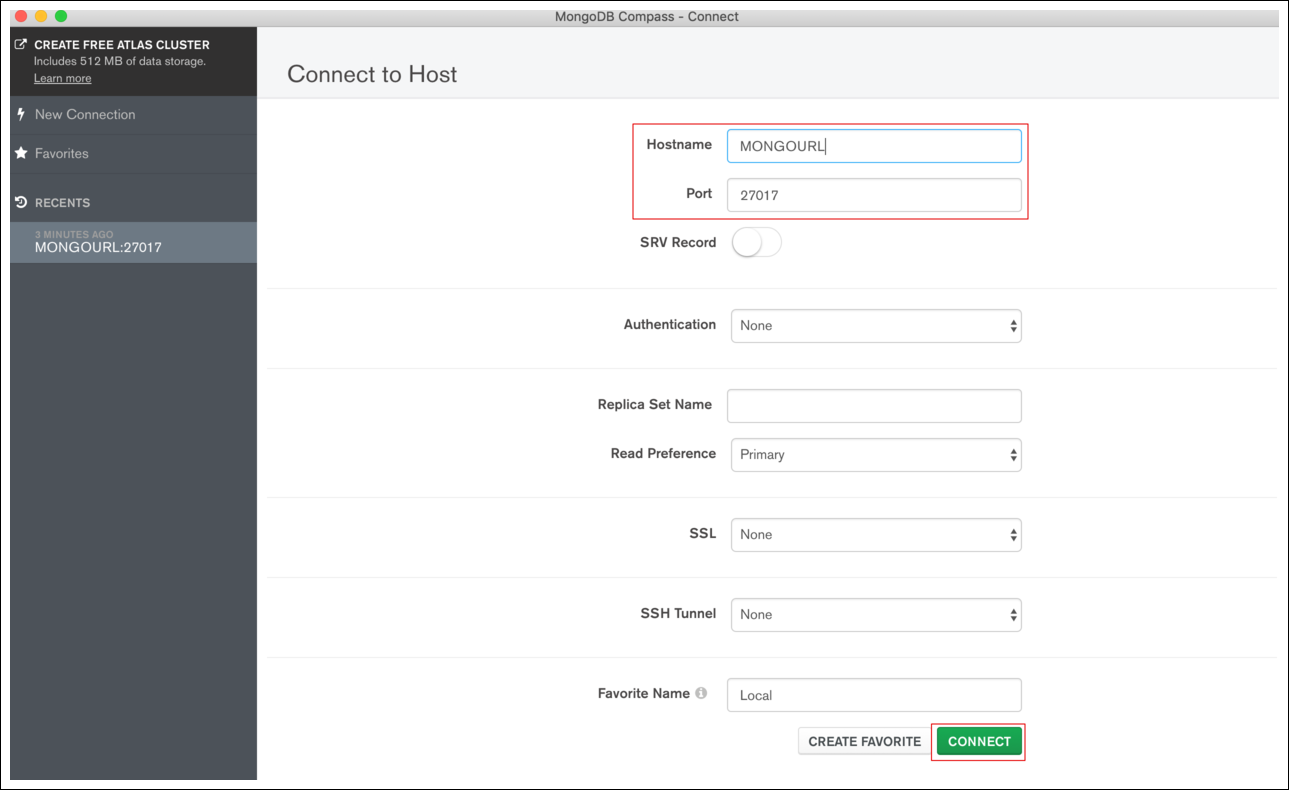The width and height of the screenshot is (1289, 790).
Task: Click the macOS yellow minimize window button
Action: (x=41, y=16)
